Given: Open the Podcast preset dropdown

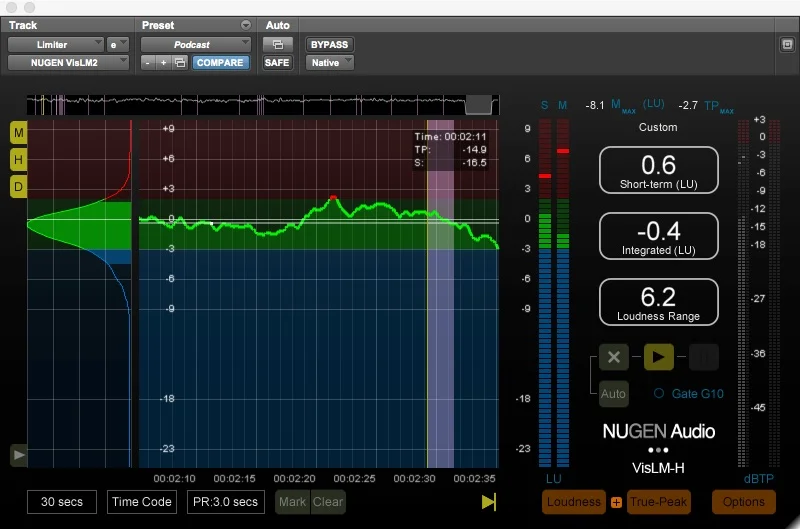Looking at the screenshot, I should coord(195,44).
